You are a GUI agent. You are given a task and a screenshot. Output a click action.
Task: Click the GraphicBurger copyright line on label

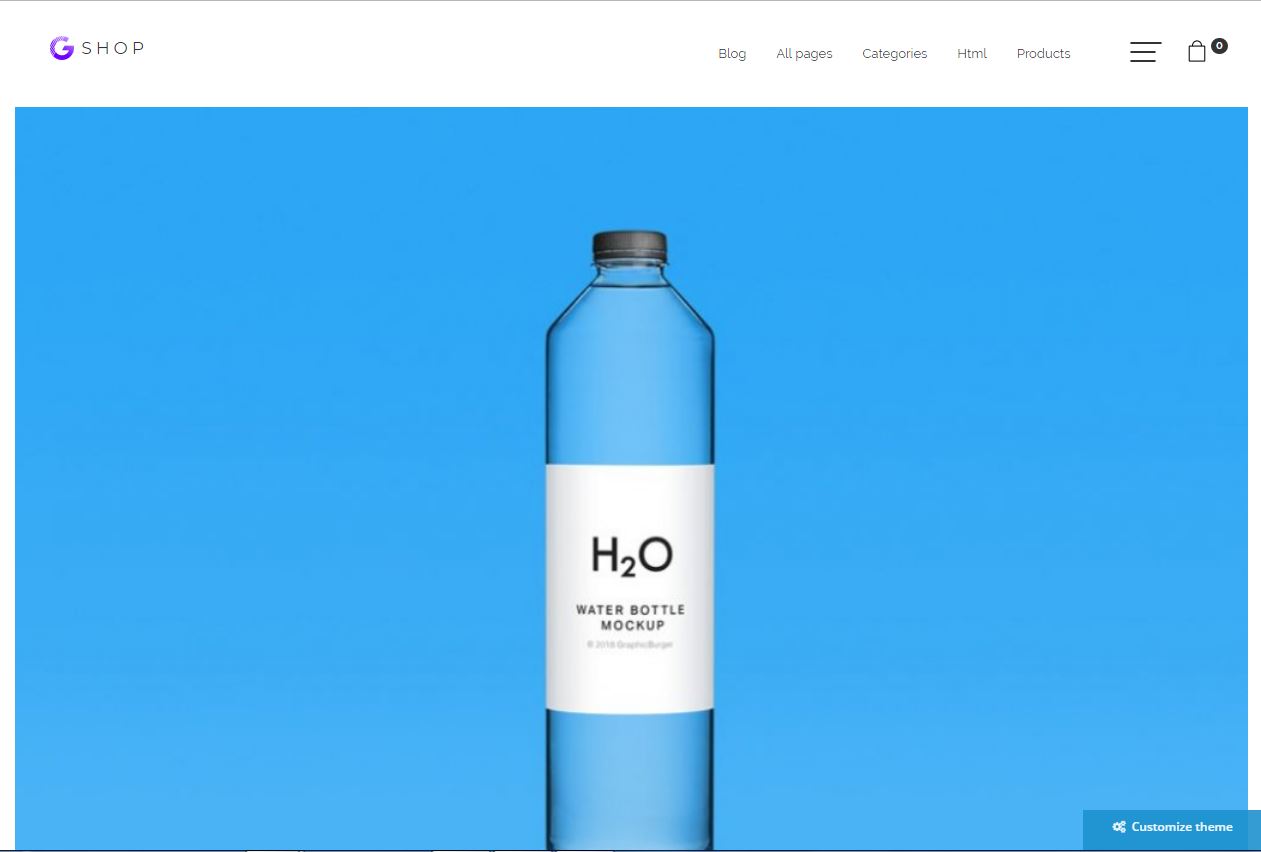[630, 645]
